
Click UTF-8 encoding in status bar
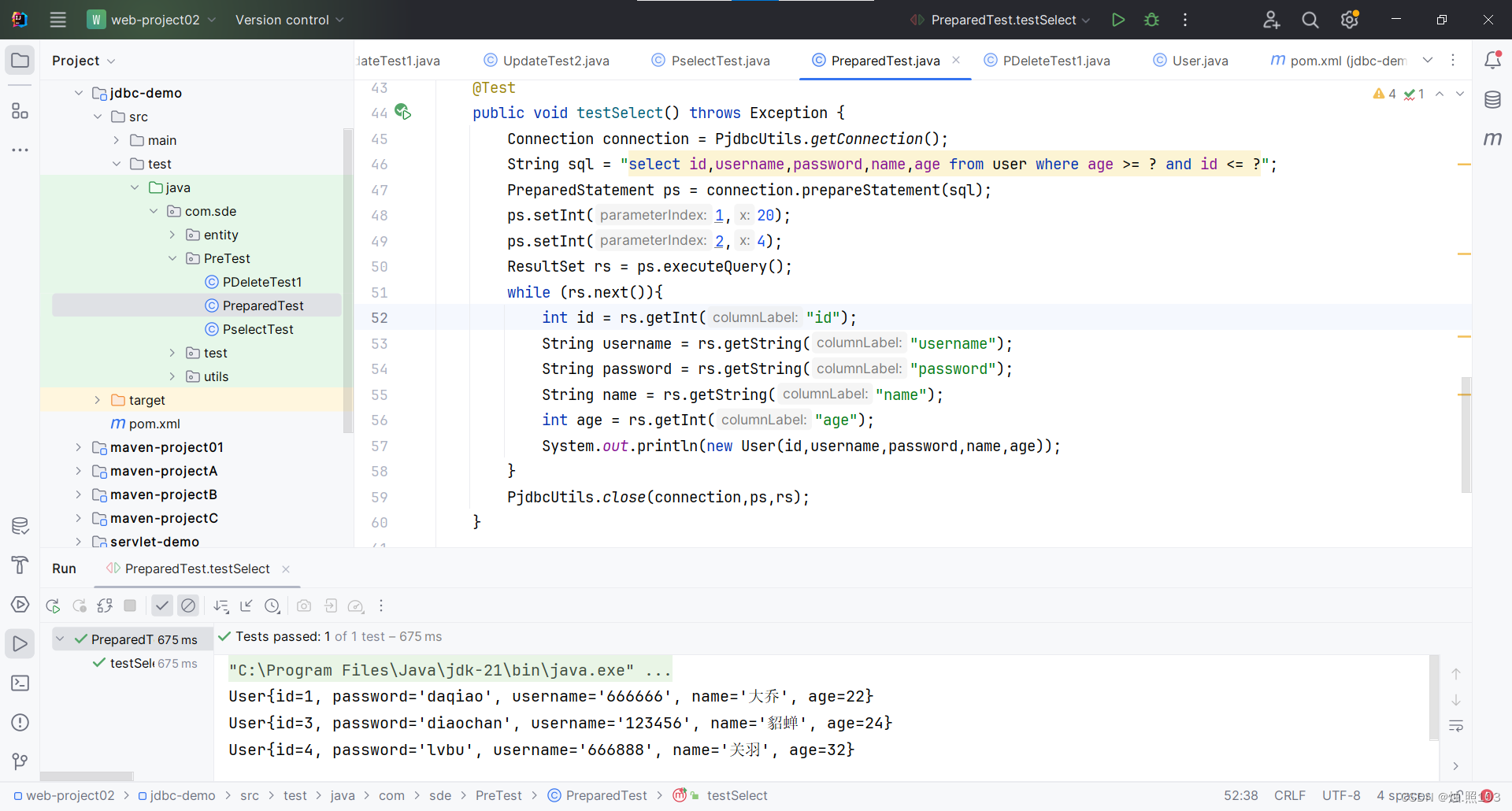1341,795
